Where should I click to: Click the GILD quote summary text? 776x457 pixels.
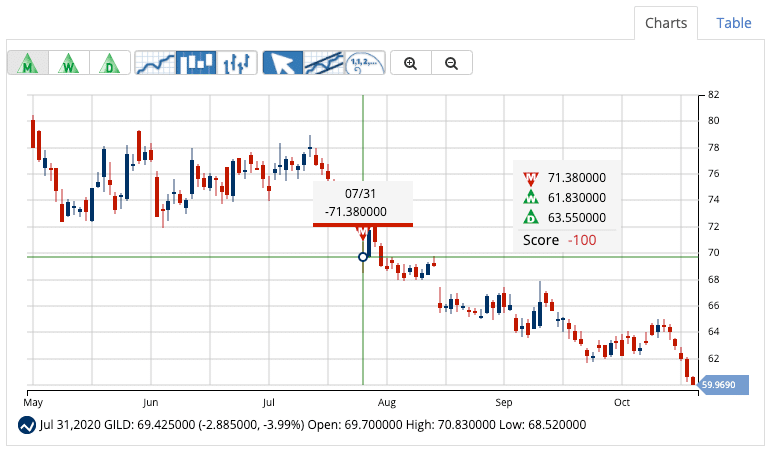313,425
